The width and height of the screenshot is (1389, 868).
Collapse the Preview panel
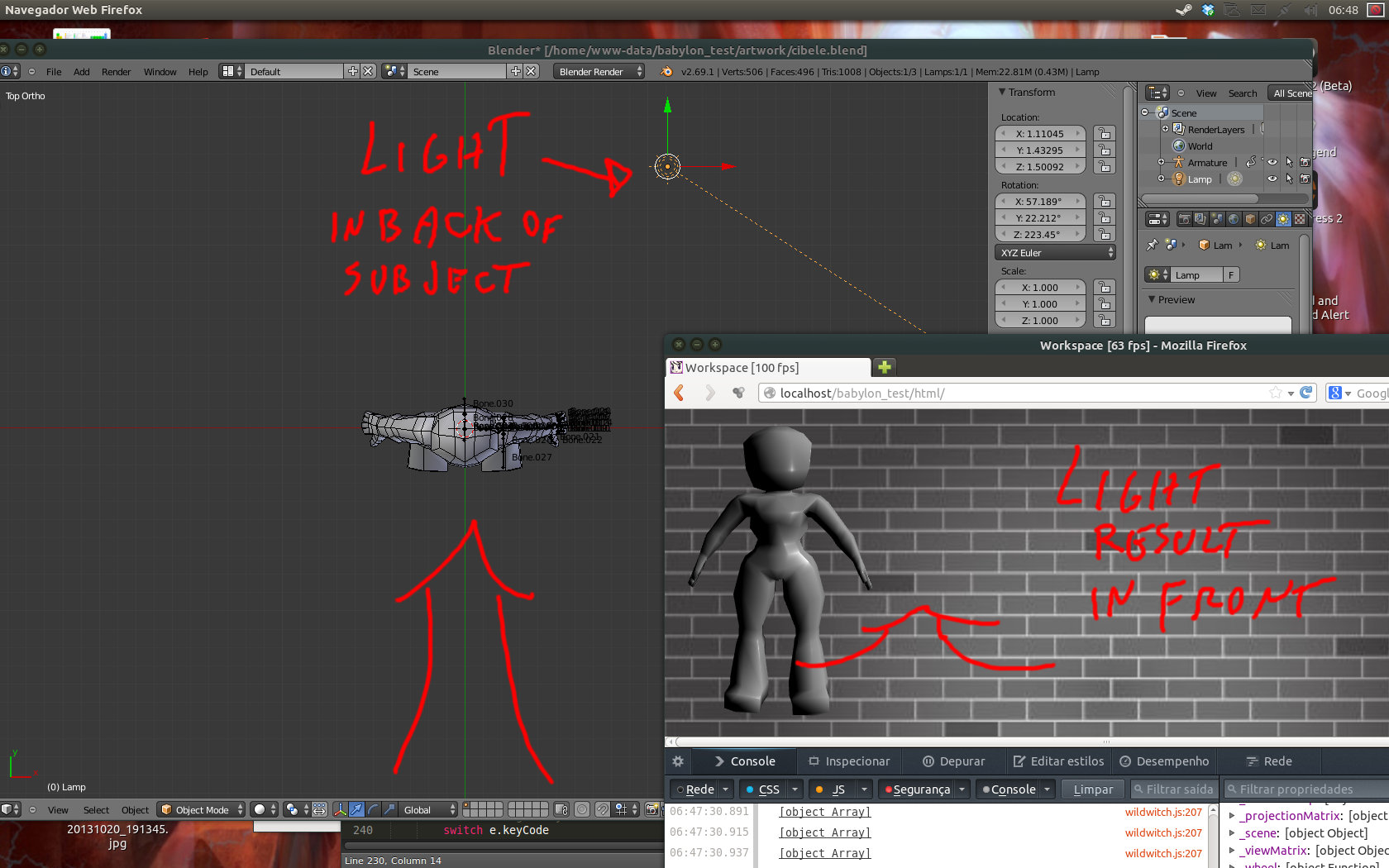(x=1152, y=299)
